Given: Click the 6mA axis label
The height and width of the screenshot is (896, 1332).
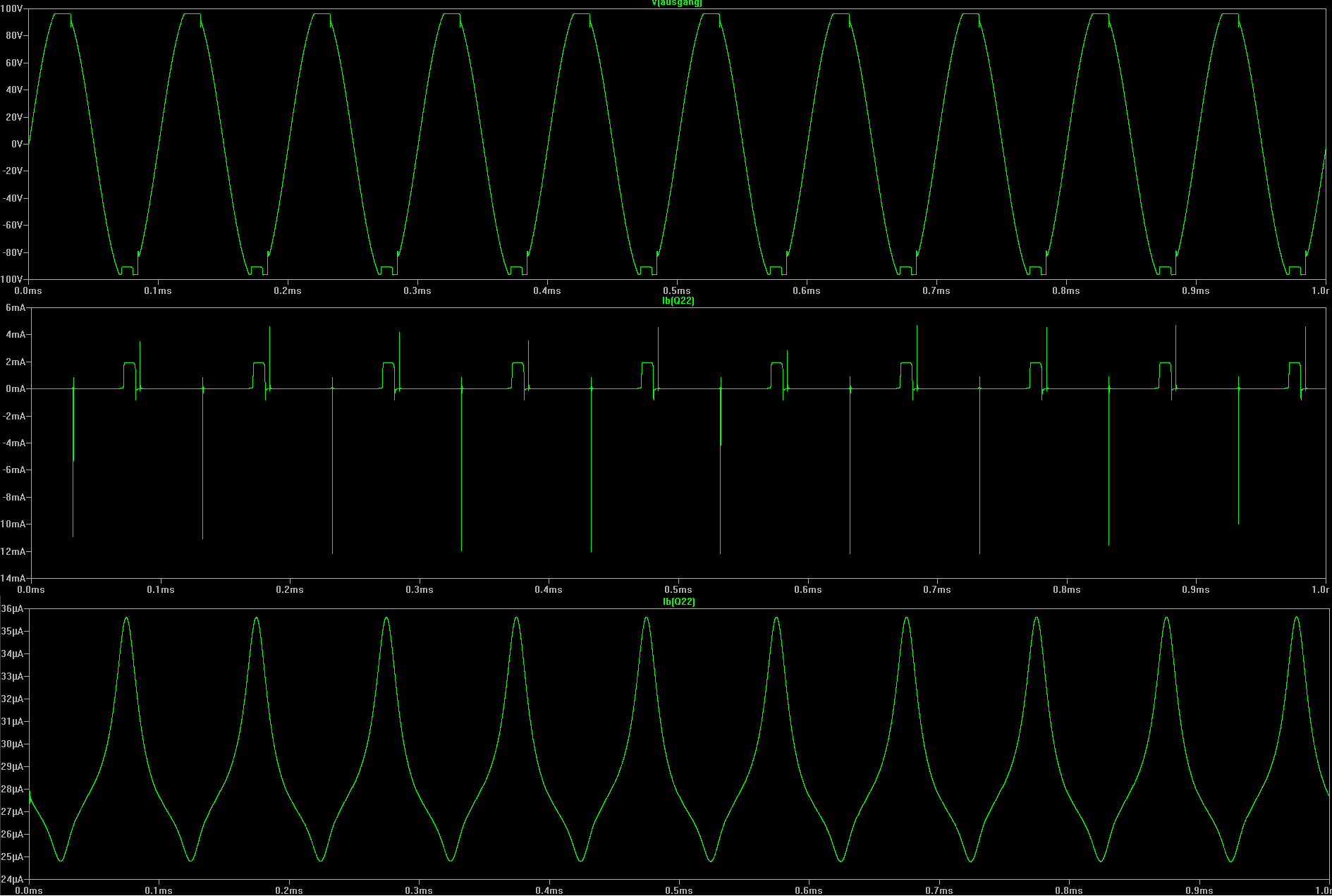Looking at the screenshot, I should pyautogui.click(x=16, y=308).
